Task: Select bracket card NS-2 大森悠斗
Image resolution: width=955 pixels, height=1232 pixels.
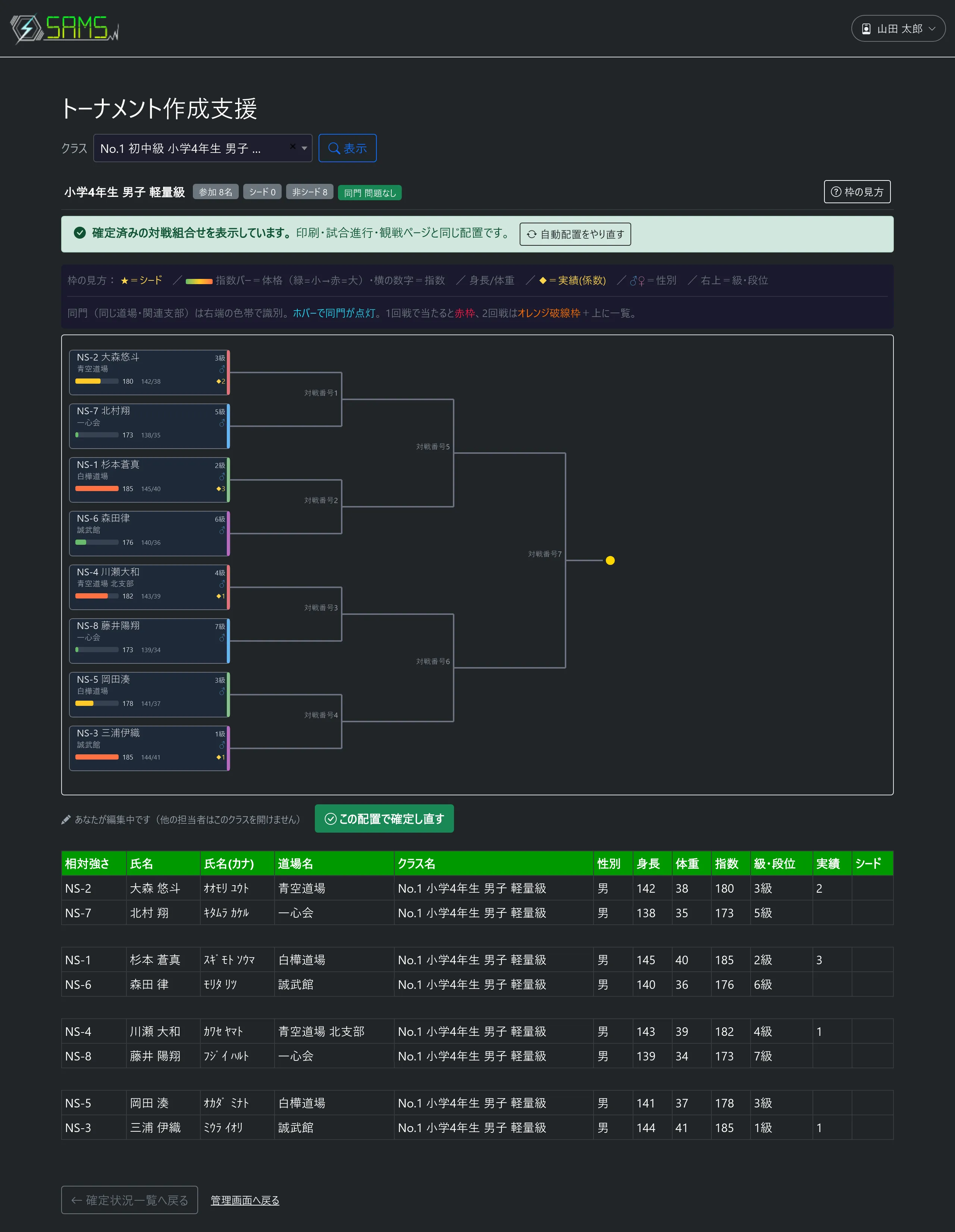Action: 150,372
